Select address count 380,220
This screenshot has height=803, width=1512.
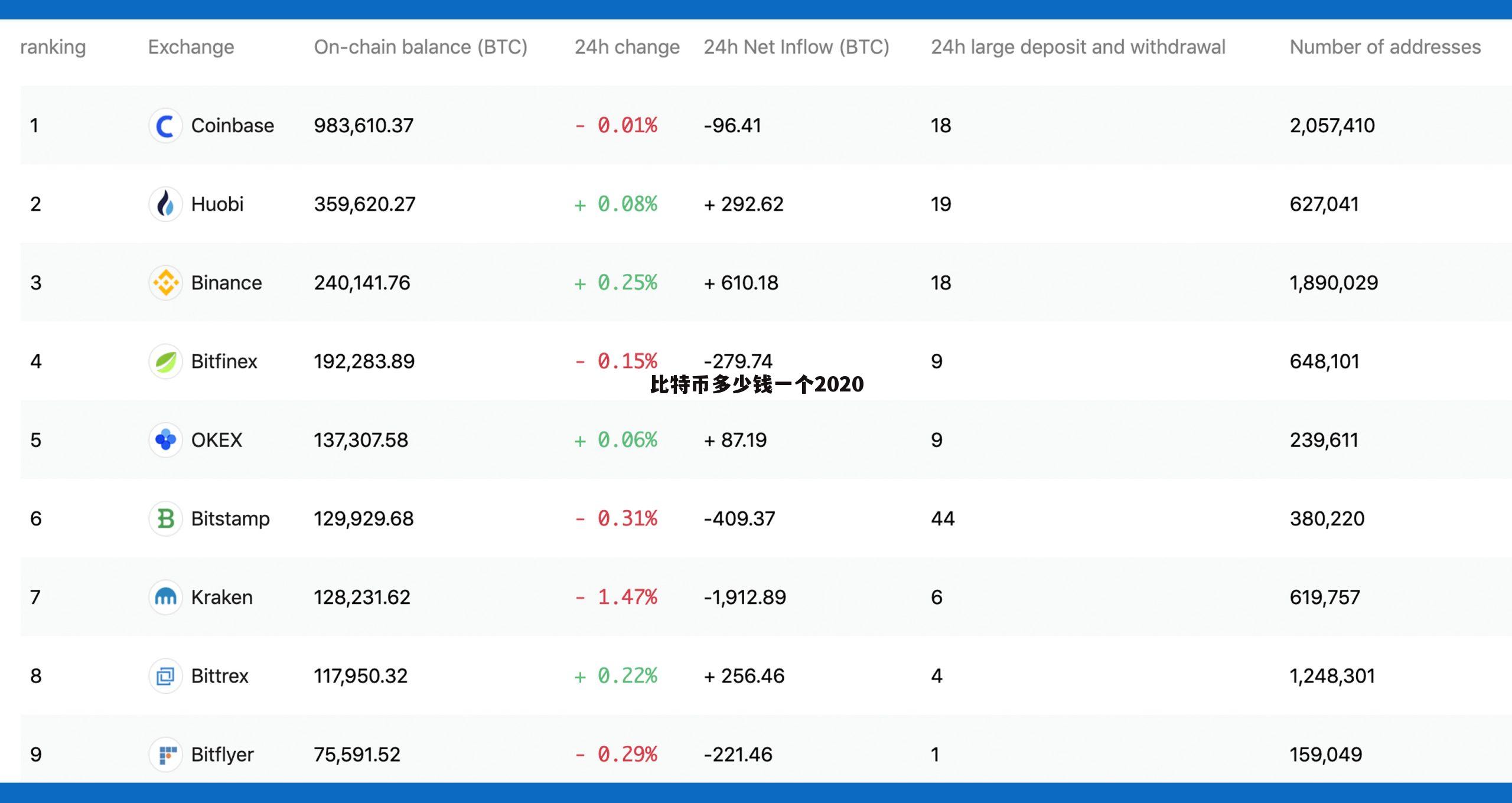pyautogui.click(x=1327, y=518)
